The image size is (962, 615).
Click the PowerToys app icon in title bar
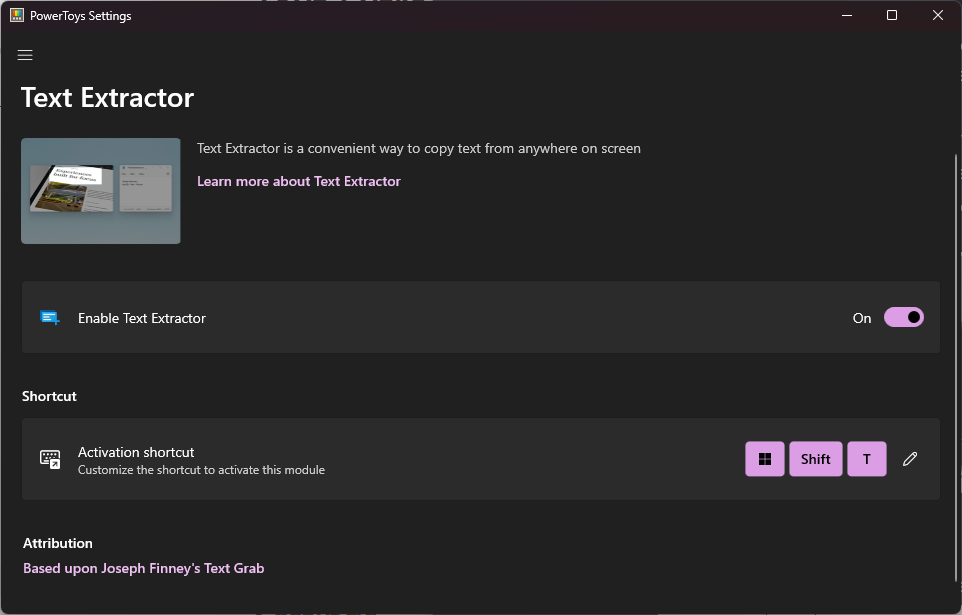pos(17,15)
